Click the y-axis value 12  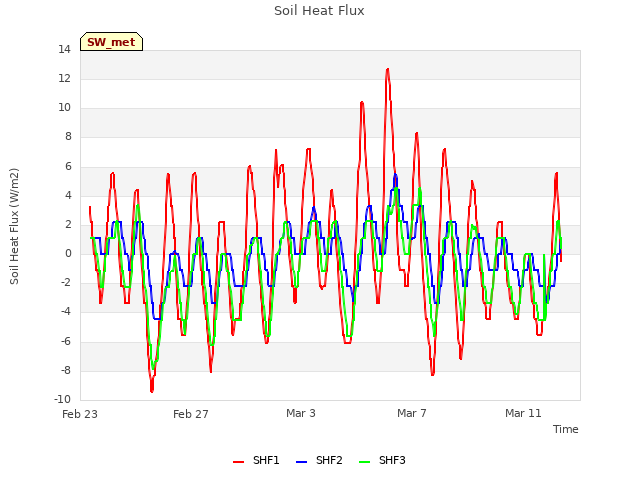[64, 79]
